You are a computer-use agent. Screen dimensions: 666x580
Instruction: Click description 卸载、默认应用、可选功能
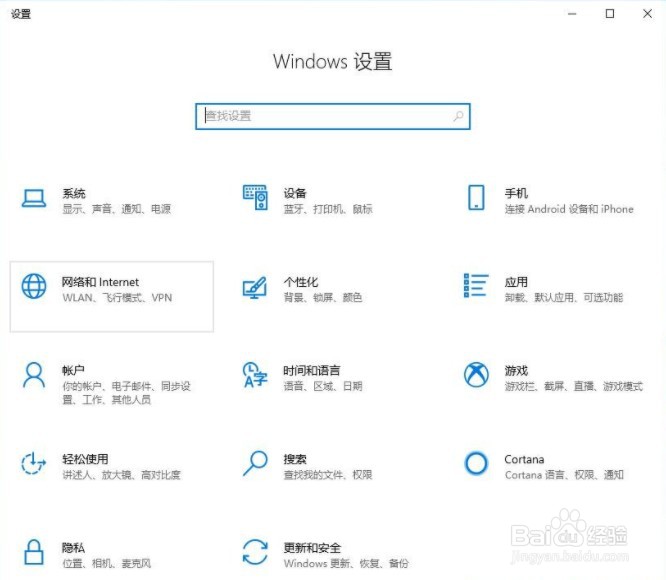[x=564, y=298]
